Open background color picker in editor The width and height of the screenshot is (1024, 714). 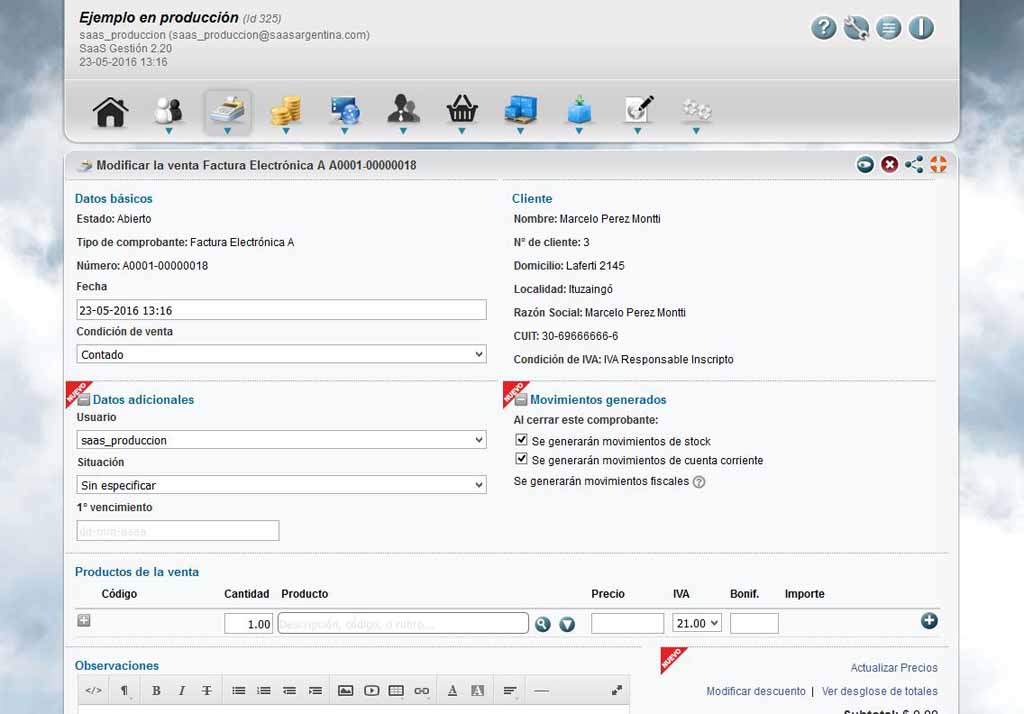point(477,690)
